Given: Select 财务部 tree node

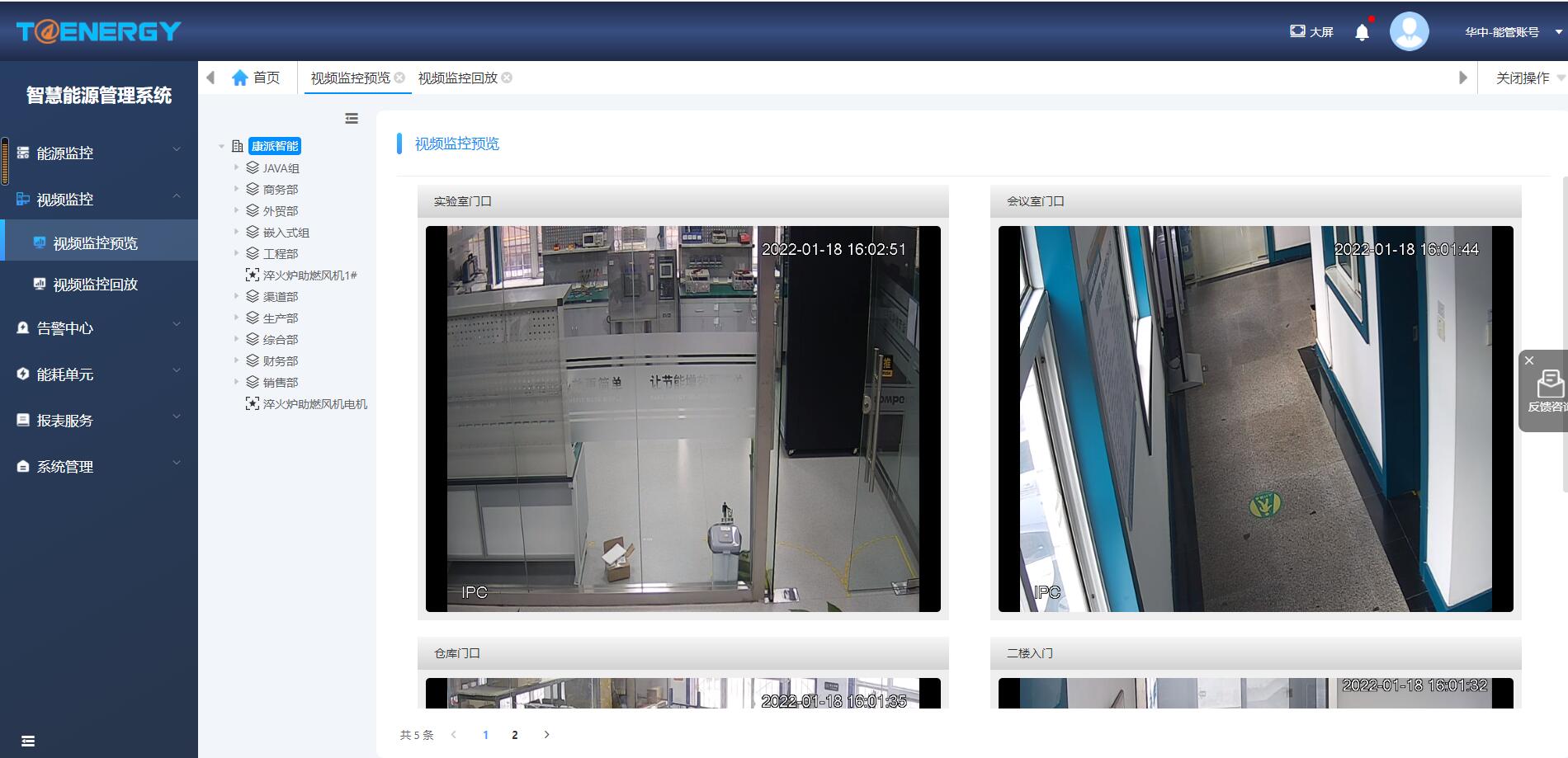Looking at the screenshot, I should [x=281, y=361].
